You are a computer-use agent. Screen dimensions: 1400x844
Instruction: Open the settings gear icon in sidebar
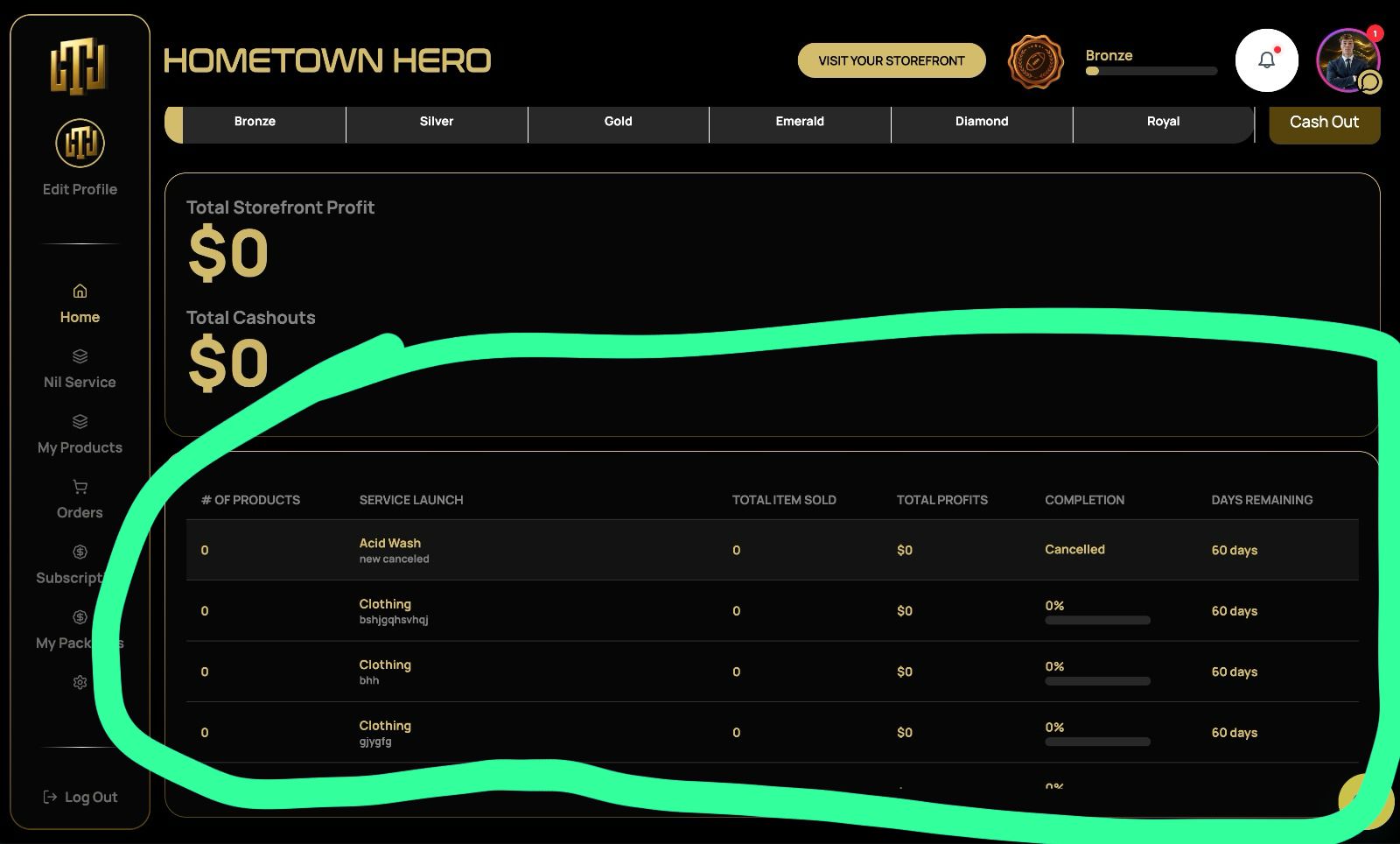click(x=80, y=682)
